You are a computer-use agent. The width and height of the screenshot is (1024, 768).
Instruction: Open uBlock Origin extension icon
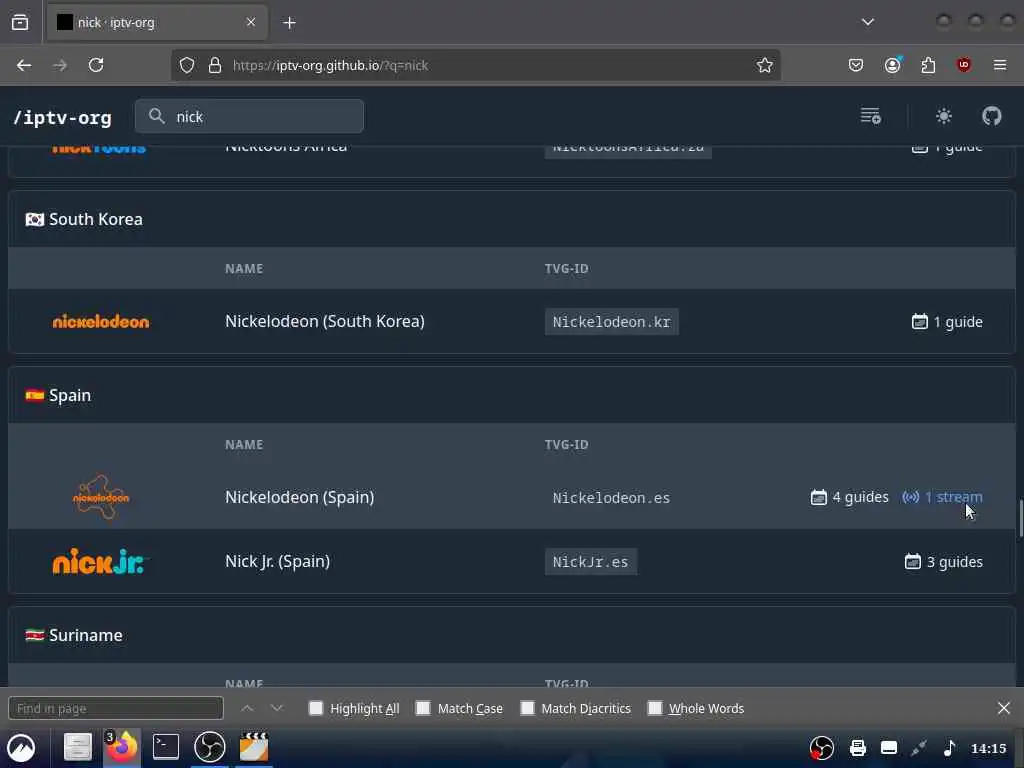(x=964, y=65)
